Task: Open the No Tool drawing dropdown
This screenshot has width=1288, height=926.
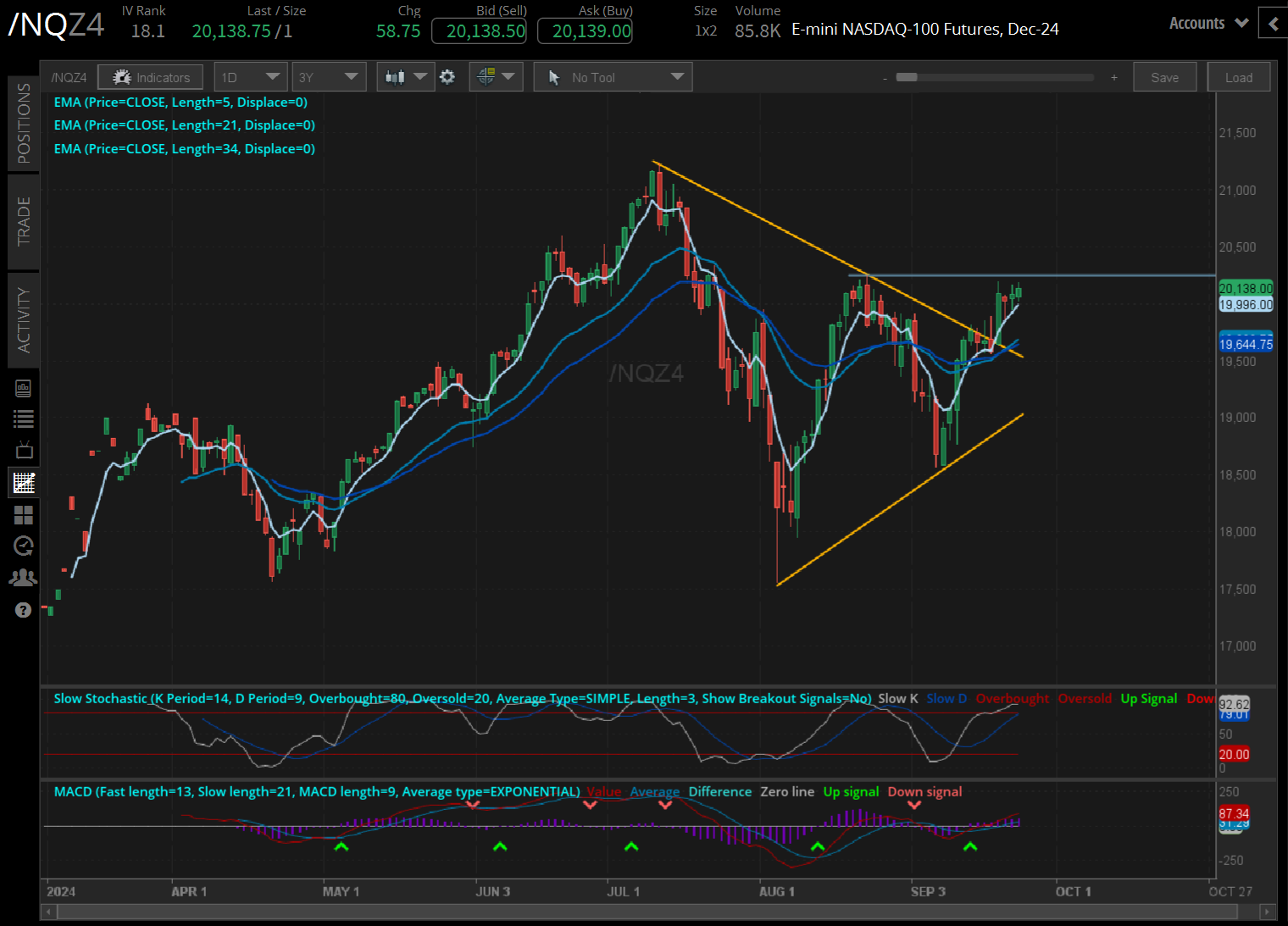Action: (x=612, y=76)
